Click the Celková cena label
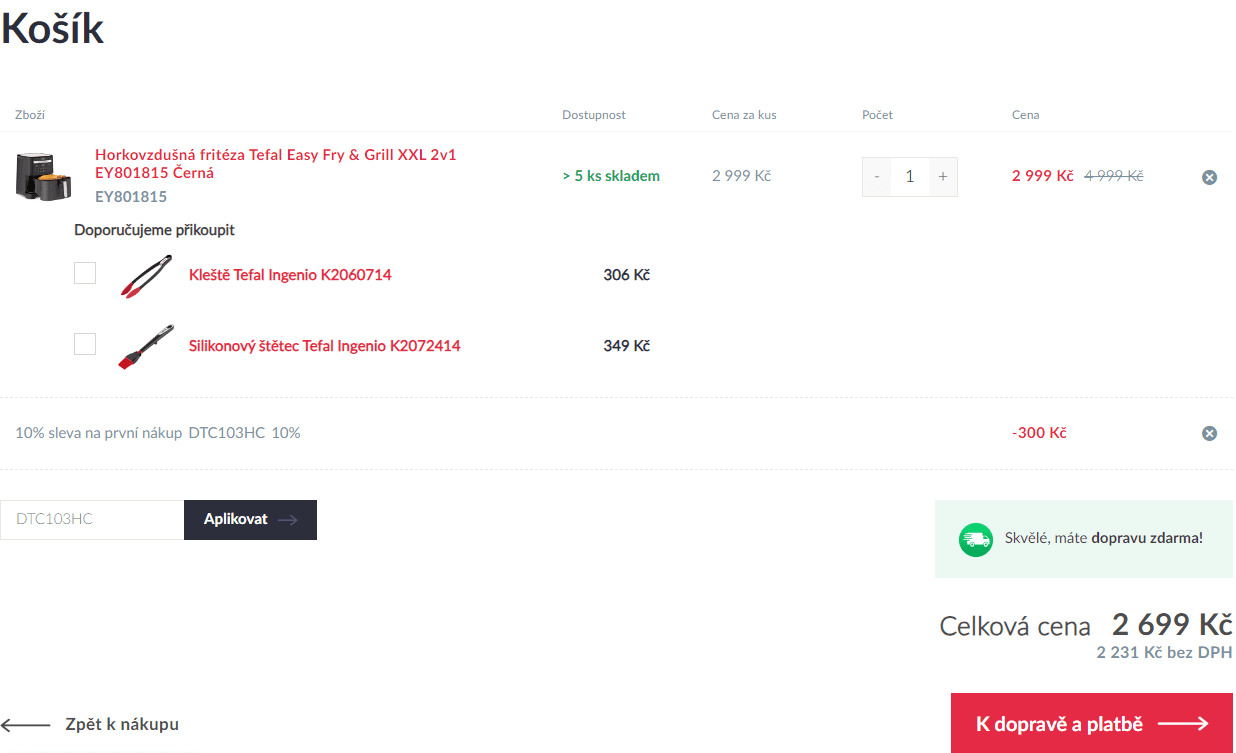 pyautogui.click(x=1015, y=627)
